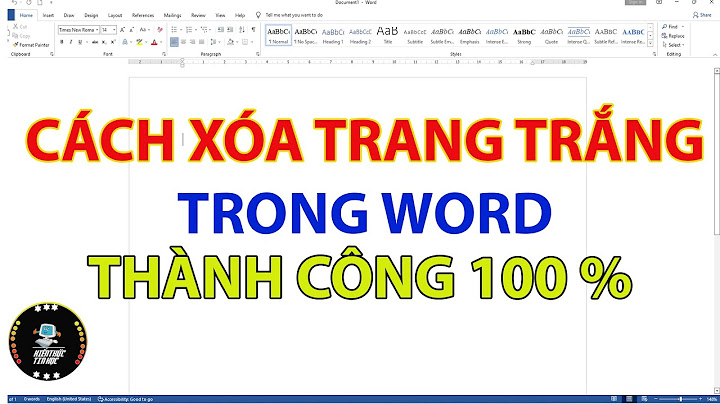
Task: Open the Times New Roman font dropdown
Action: (x=97, y=30)
